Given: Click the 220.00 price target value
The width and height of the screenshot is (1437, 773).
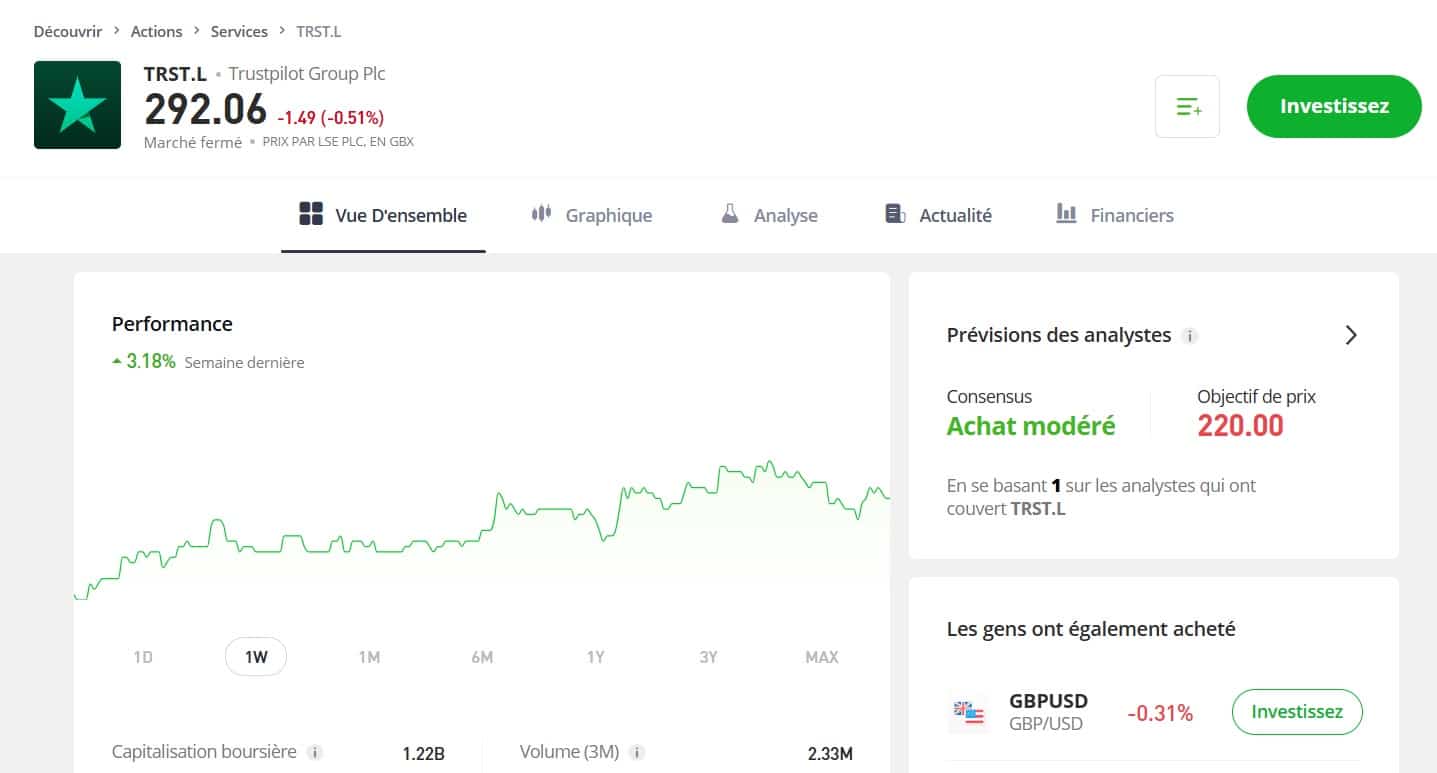Looking at the screenshot, I should click(1240, 426).
